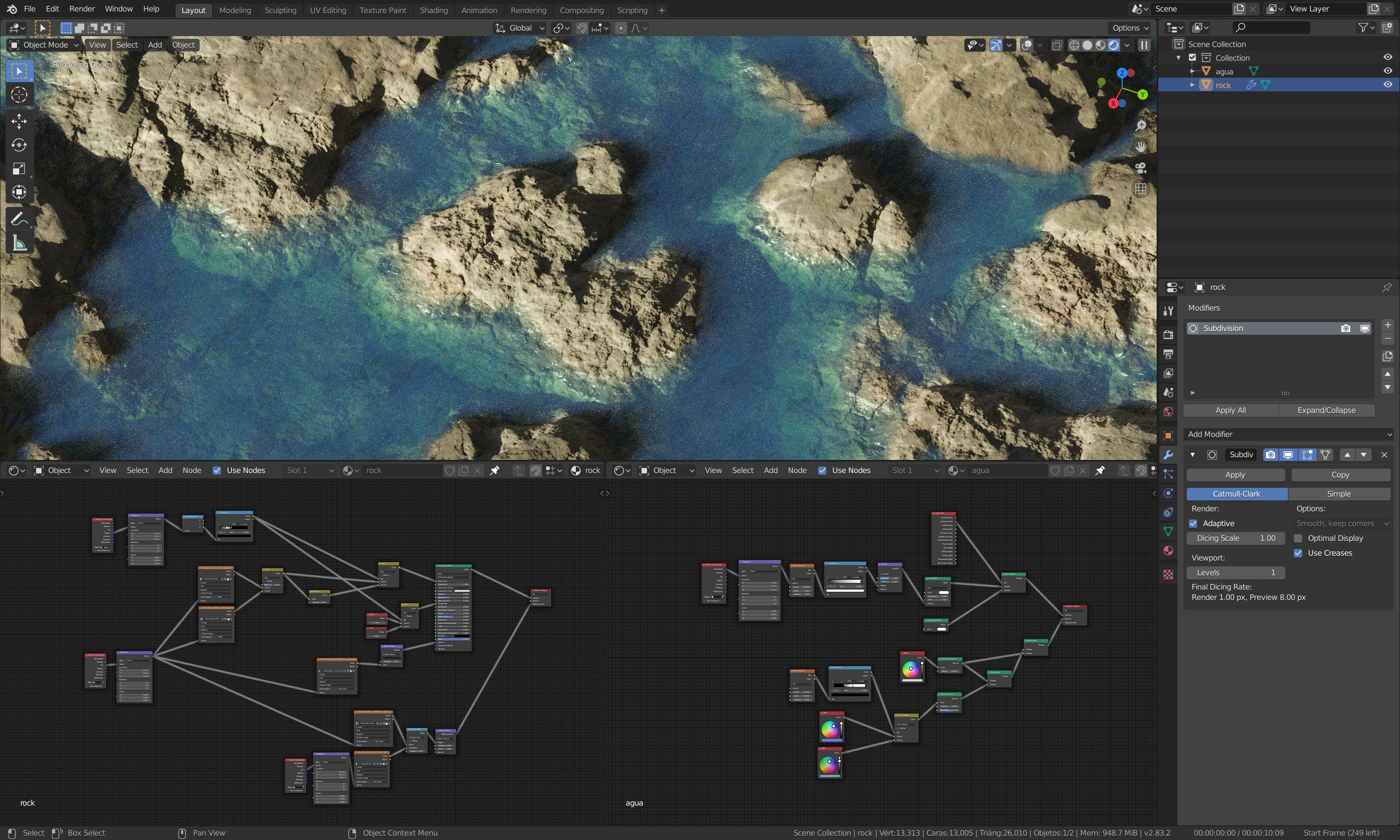Adjust the Dicing Scale slider
The height and width of the screenshot is (840, 1400).
tap(1235, 538)
